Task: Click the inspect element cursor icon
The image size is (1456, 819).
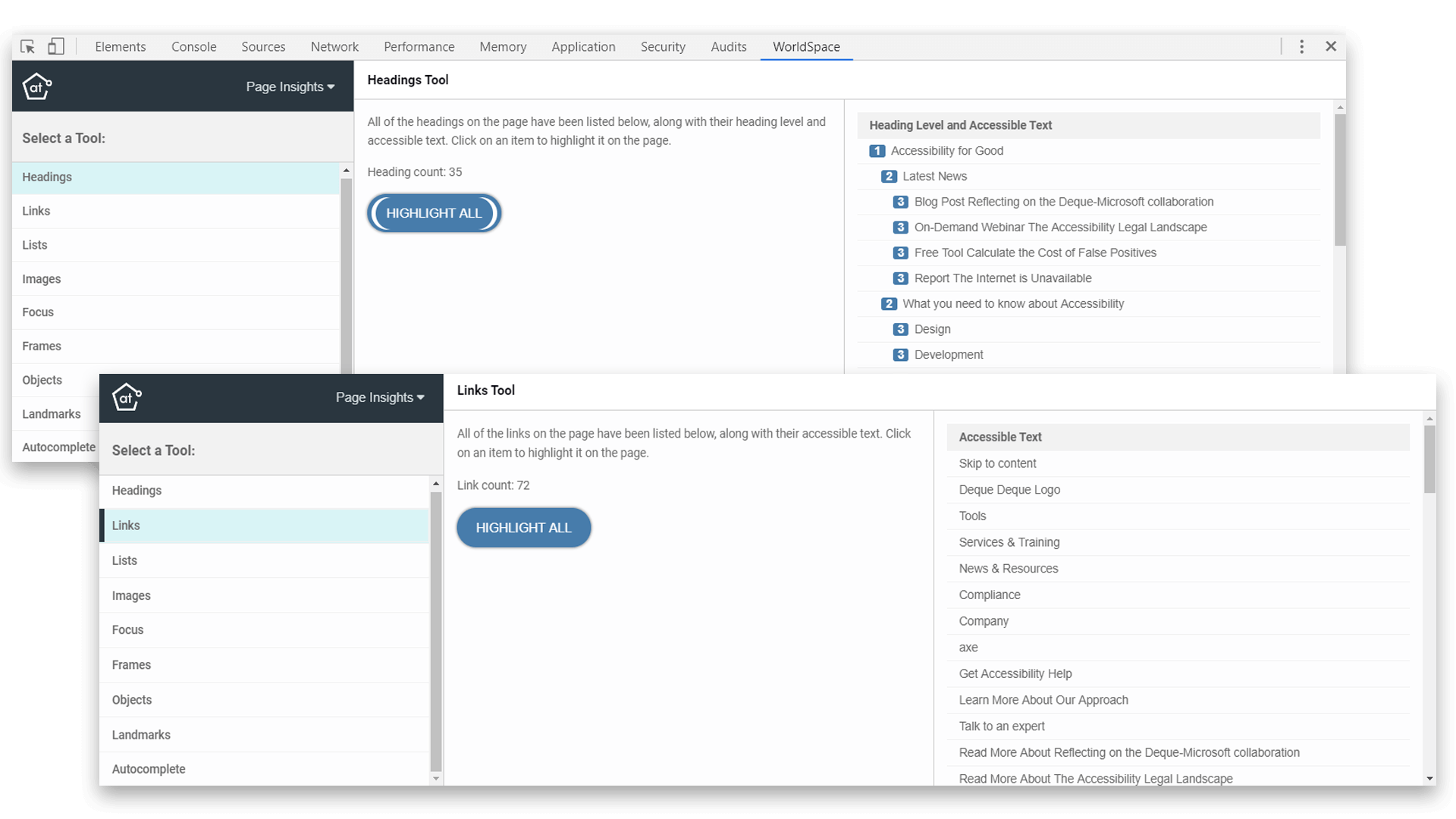Action: coord(28,47)
